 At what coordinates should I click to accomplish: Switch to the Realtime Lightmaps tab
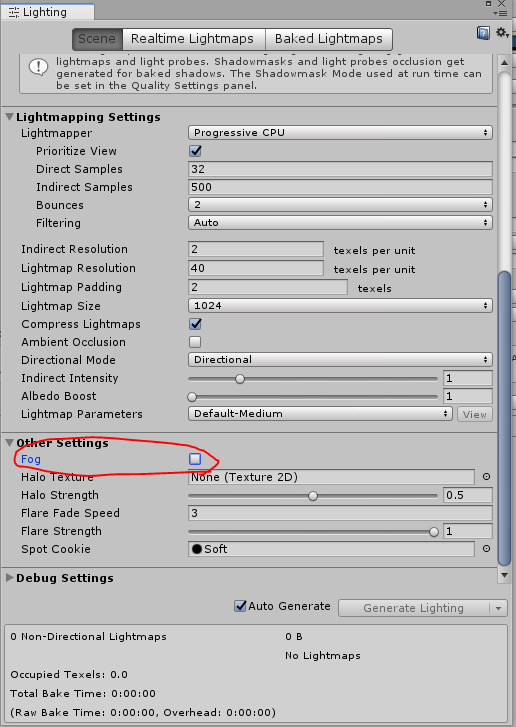(x=192, y=39)
